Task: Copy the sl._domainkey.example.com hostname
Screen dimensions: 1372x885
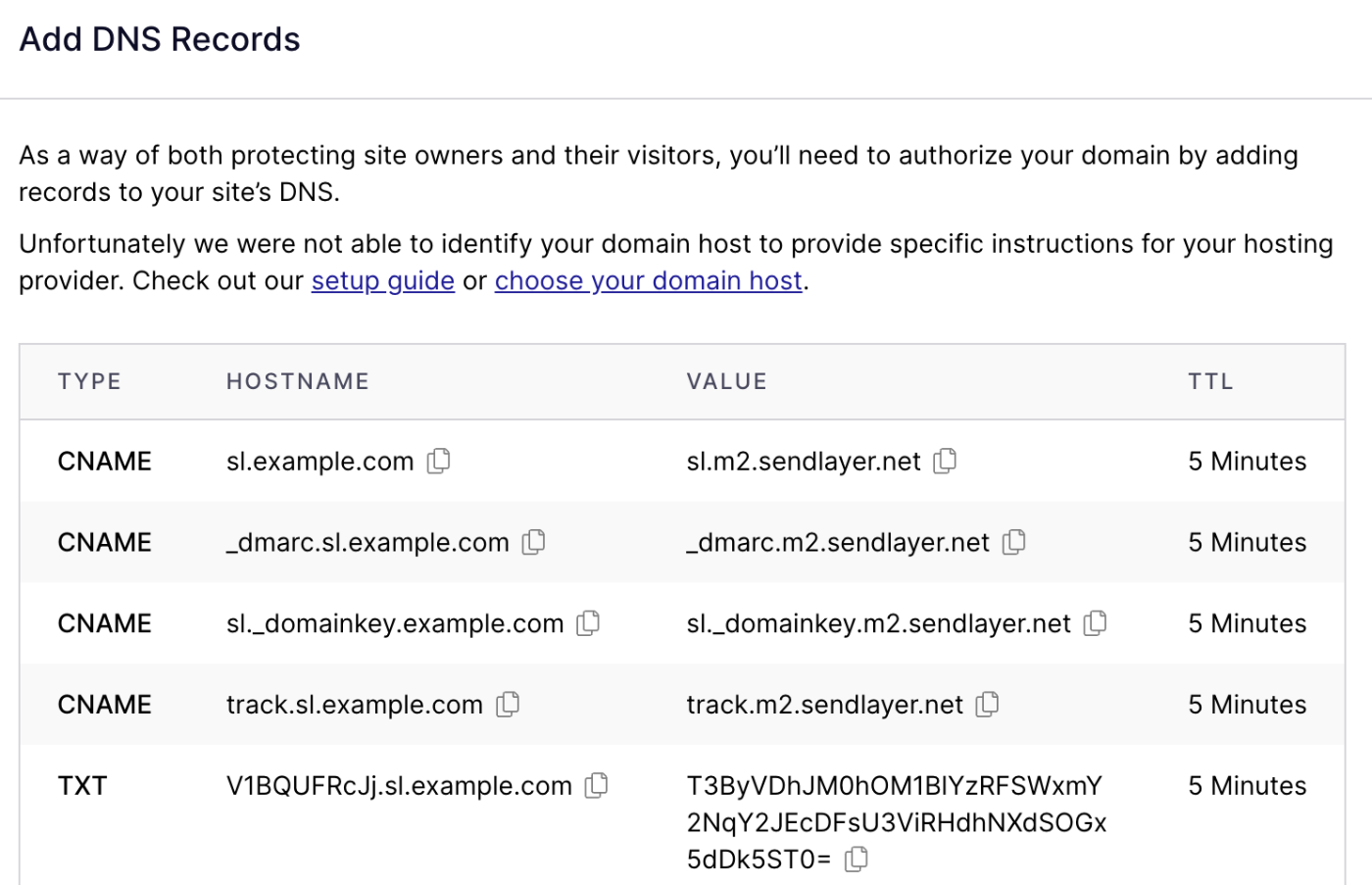Action: (x=588, y=623)
